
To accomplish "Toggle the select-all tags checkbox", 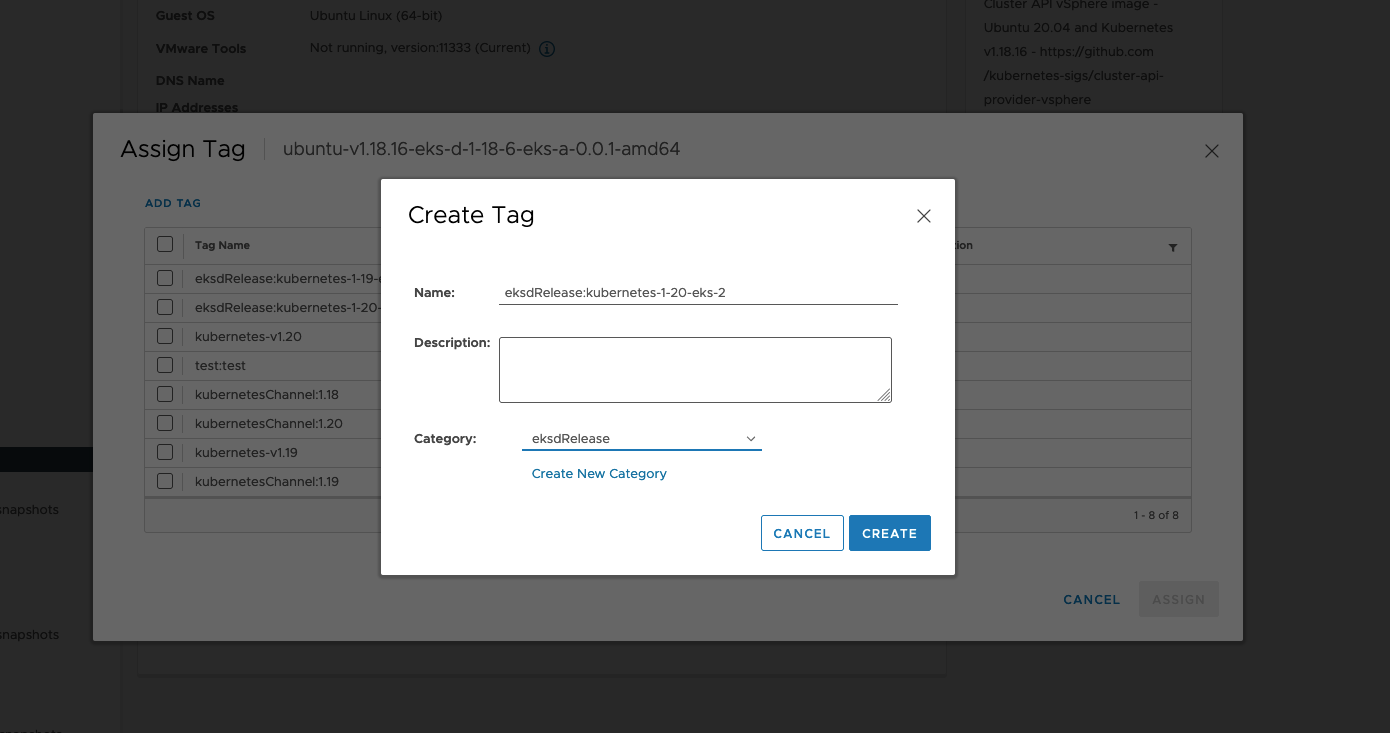I will coord(165,245).
